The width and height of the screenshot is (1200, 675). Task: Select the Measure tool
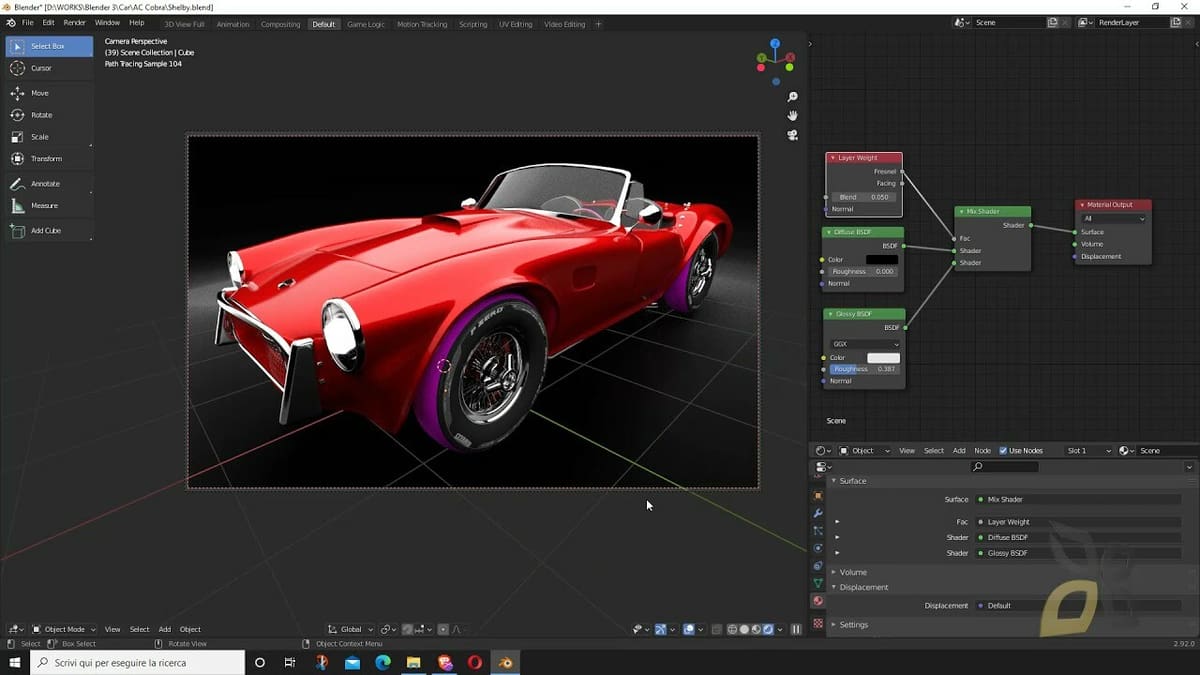click(x=49, y=206)
